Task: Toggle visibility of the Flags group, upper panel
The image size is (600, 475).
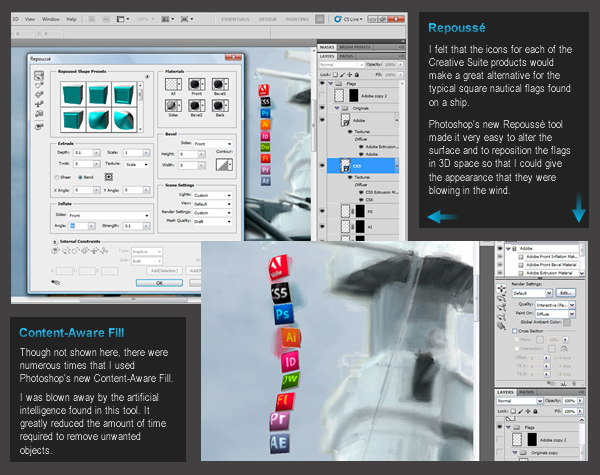Action: coord(322,83)
